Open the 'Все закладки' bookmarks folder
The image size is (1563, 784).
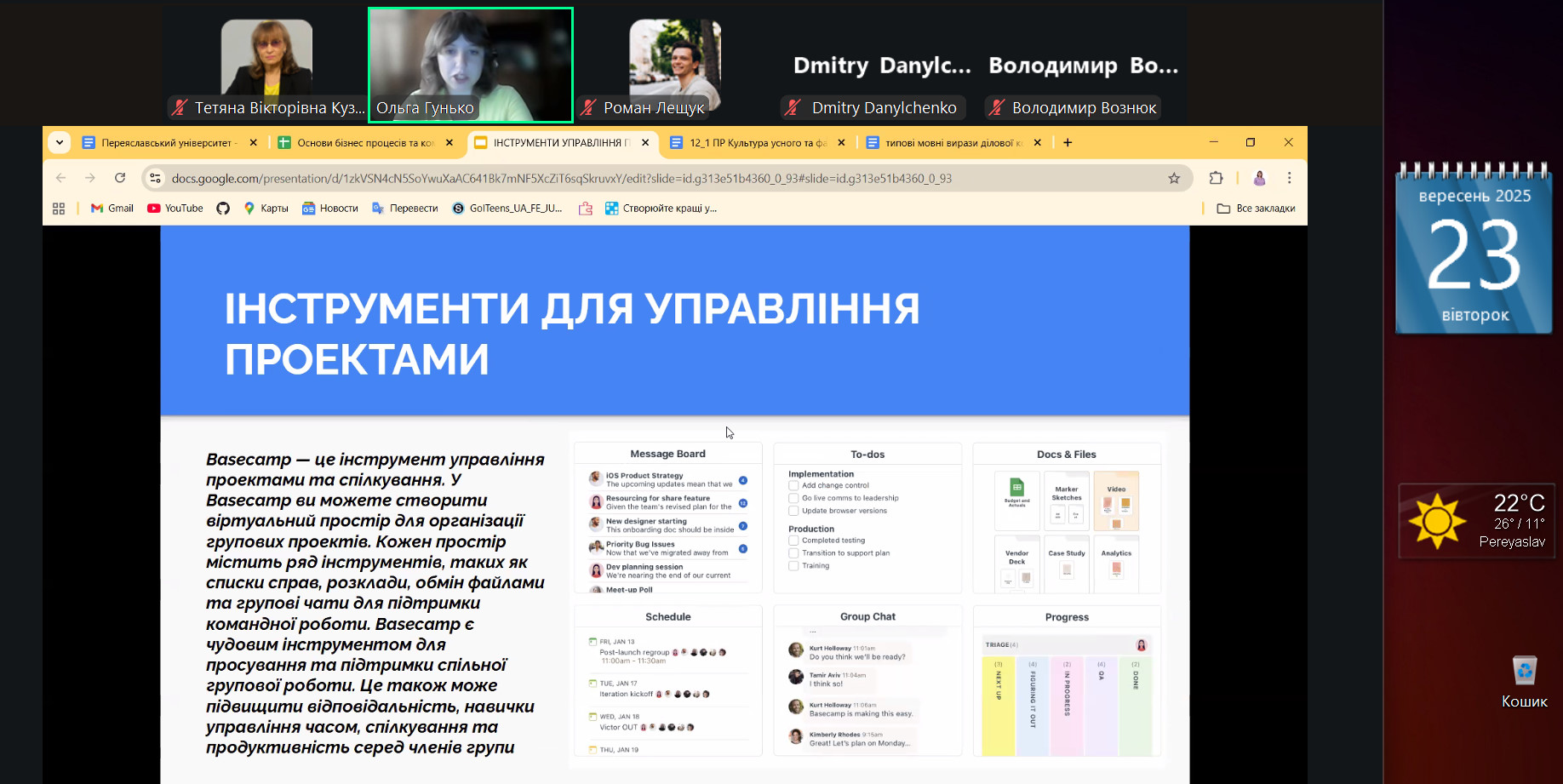[1256, 209]
